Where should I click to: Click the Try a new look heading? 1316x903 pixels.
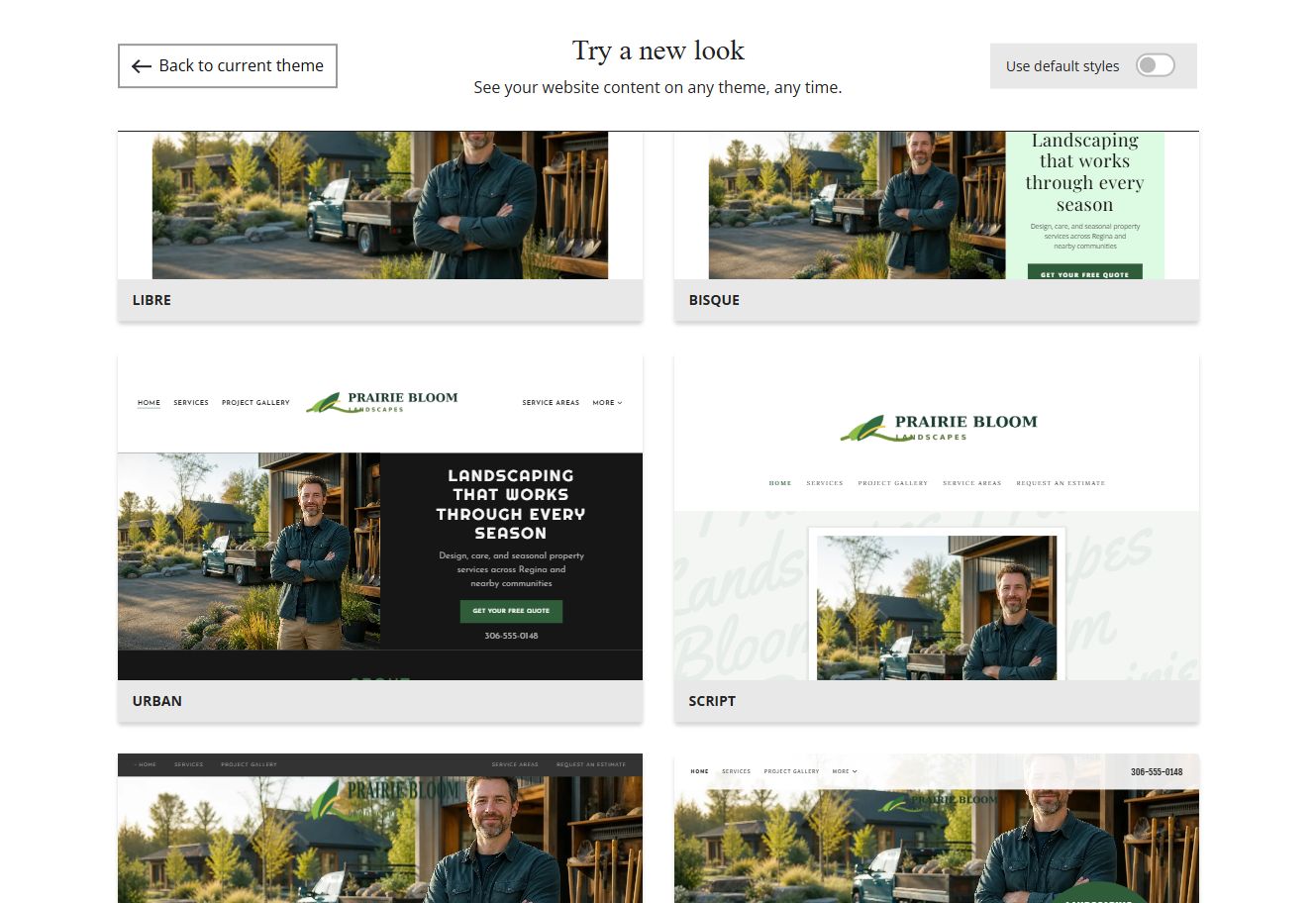[x=658, y=50]
